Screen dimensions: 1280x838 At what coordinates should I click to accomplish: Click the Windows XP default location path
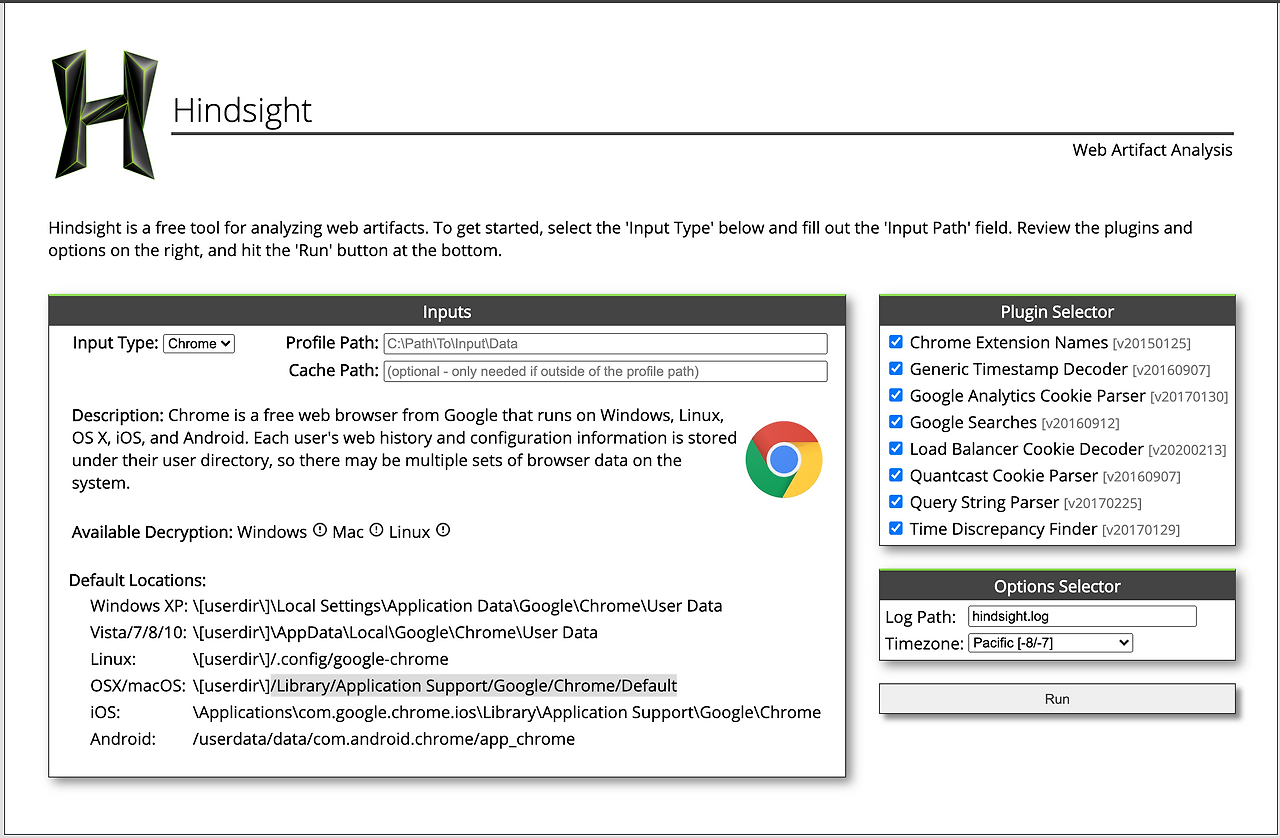[458, 606]
